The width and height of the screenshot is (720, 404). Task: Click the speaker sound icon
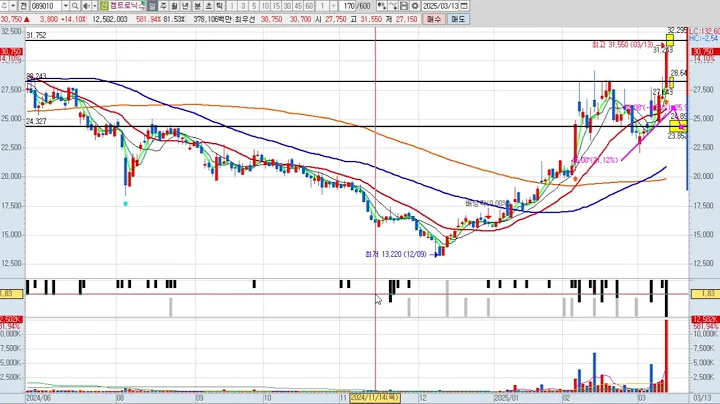86,6
